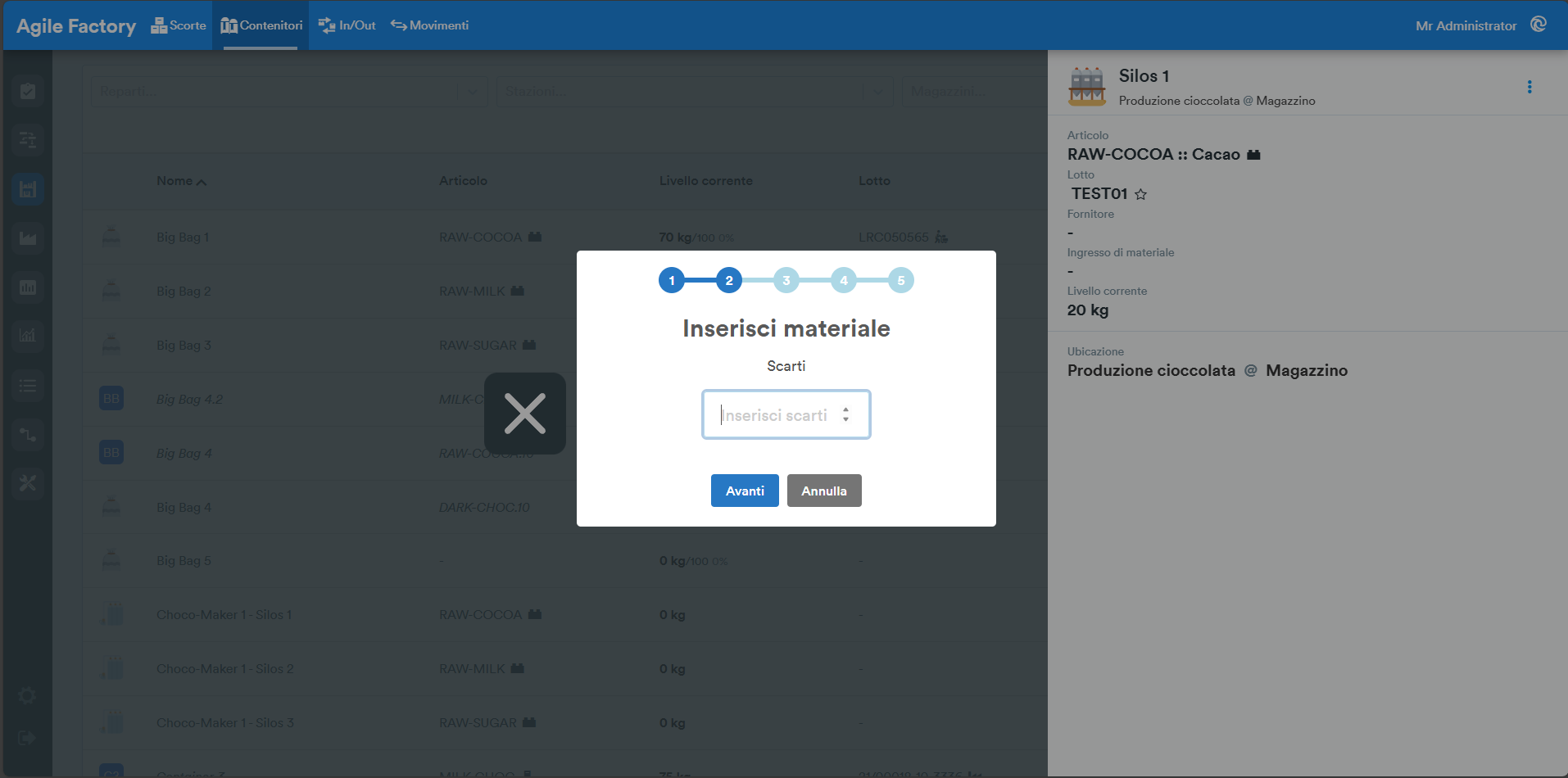
Task: Select the Big Bag 5 row
Action: (564, 561)
